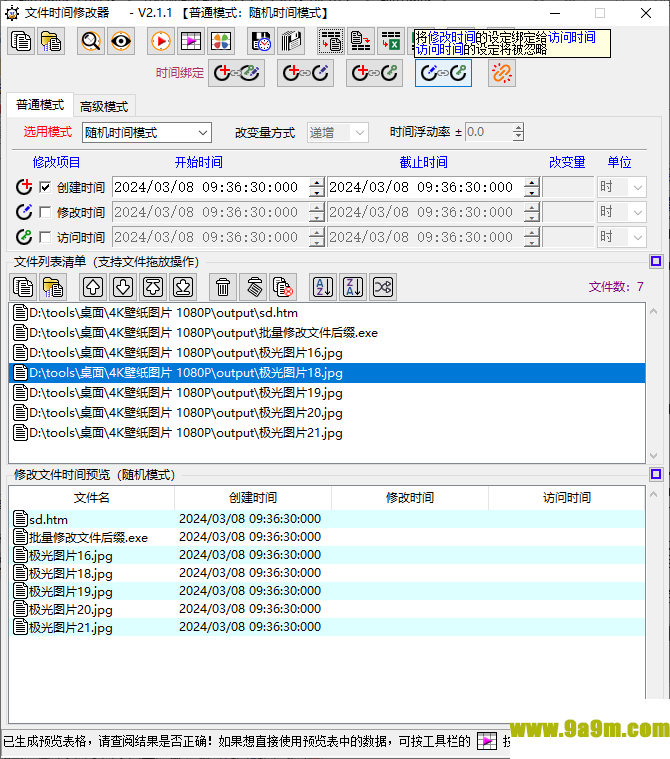Click the 时间浮动率 0.0 input field
The width and height of the screenshot is (670, 759).
click(x=489, y=132)
